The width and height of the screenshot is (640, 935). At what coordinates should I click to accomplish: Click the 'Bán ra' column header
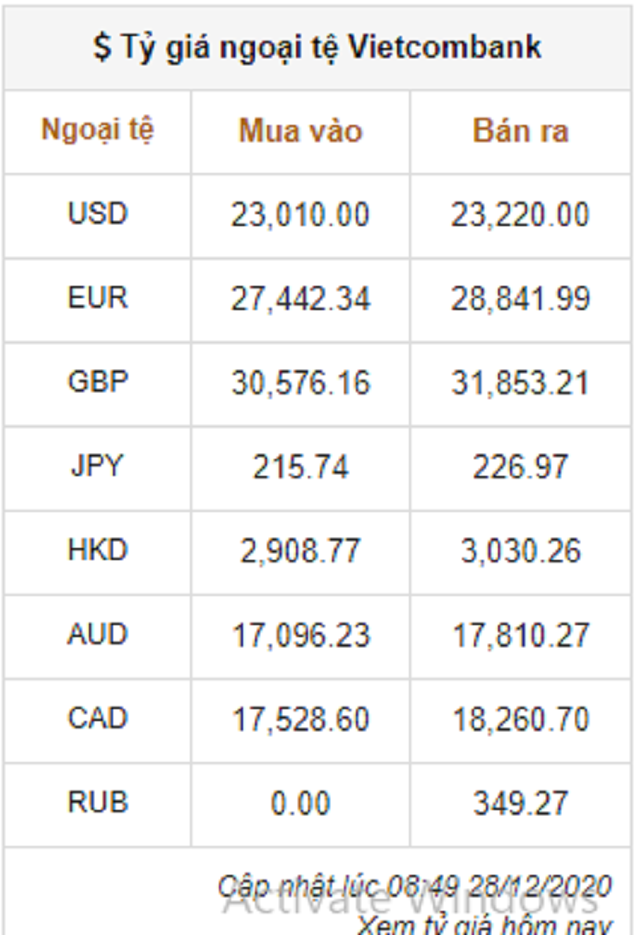coord(520,131)
